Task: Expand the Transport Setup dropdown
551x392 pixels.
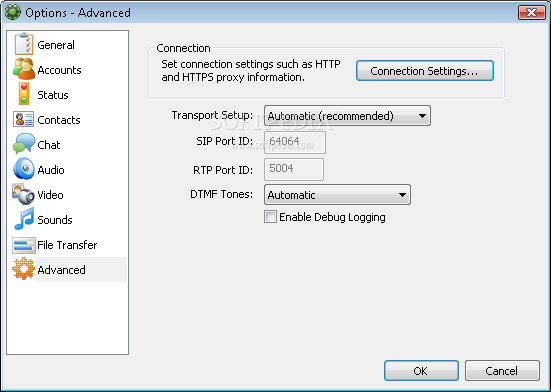Action: (x=347, y=116)
